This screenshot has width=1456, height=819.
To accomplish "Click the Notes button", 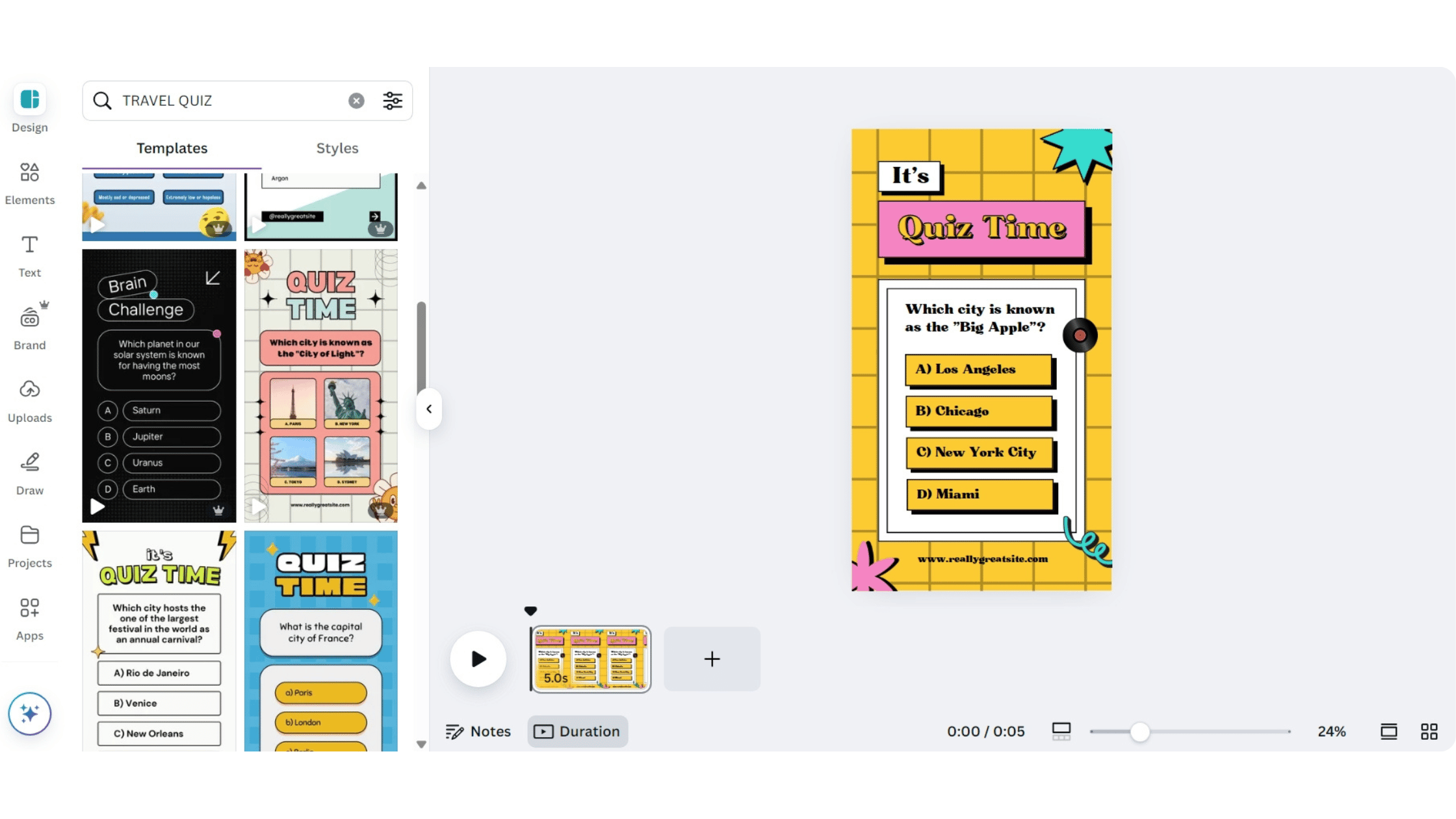I will [x=480, y=731].
